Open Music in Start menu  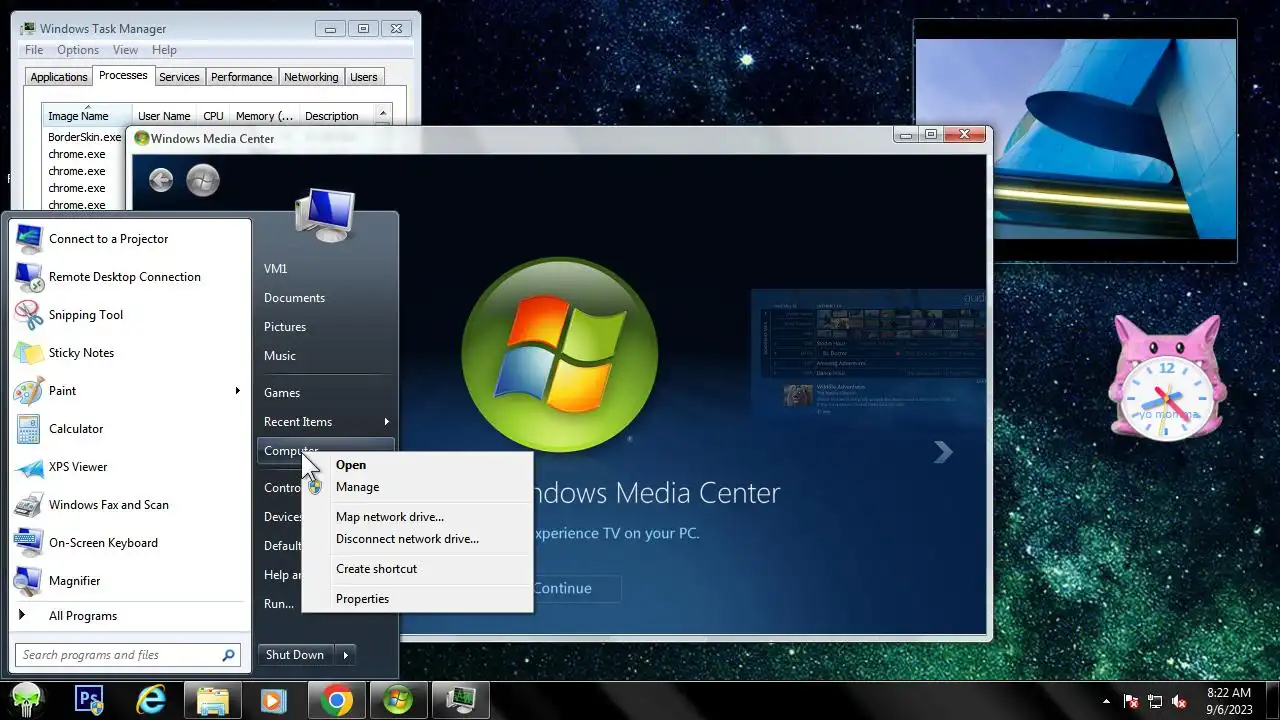click(x=280, y=356)
